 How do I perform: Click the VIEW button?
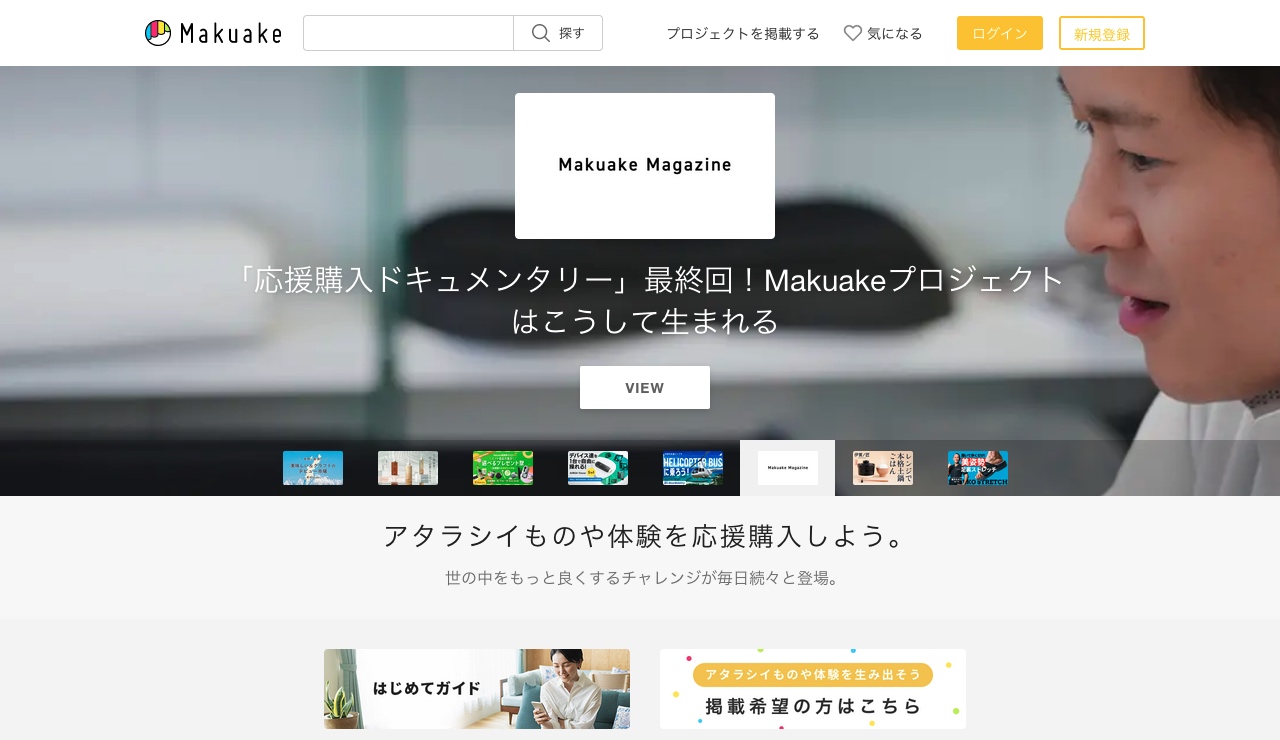[x=645, y=387]
